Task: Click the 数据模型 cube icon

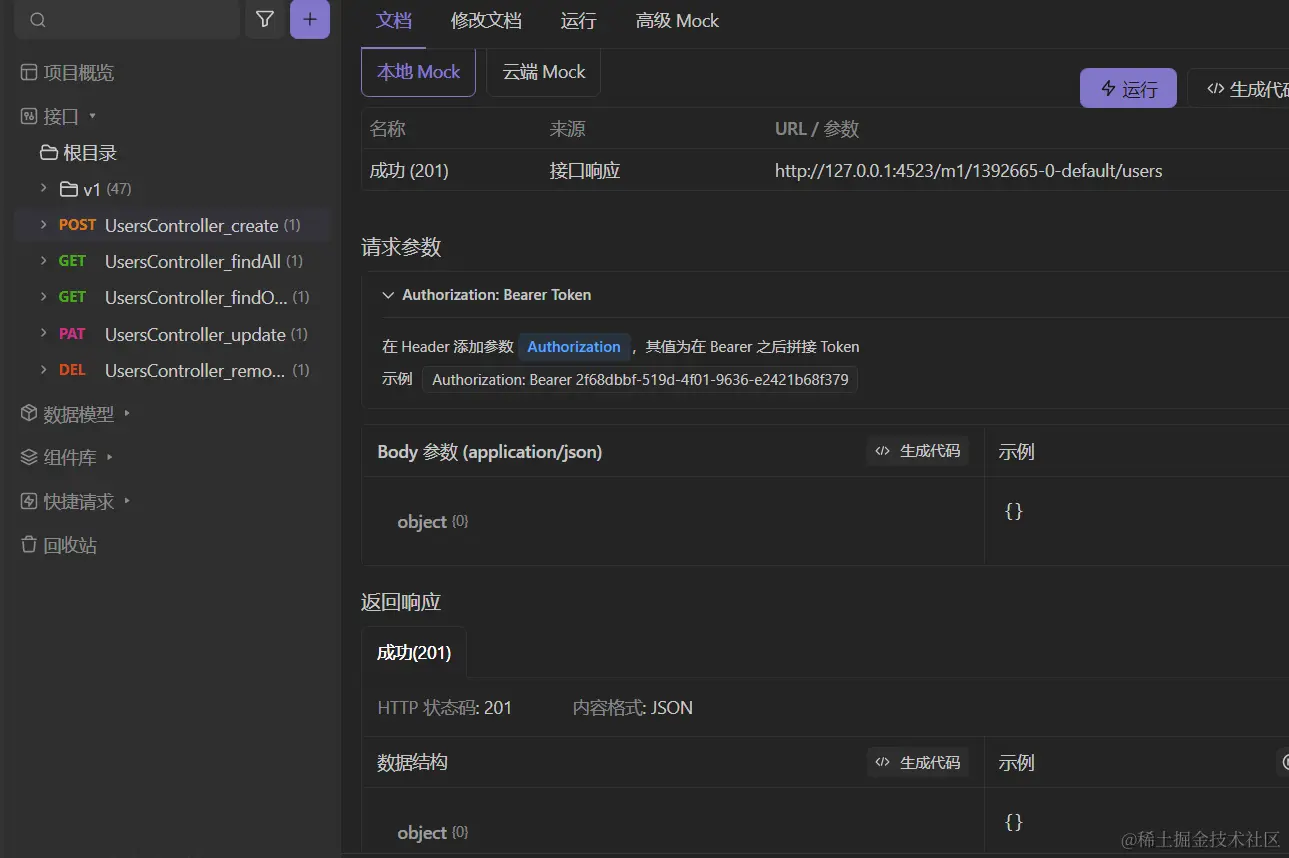Action: point(29,414)
